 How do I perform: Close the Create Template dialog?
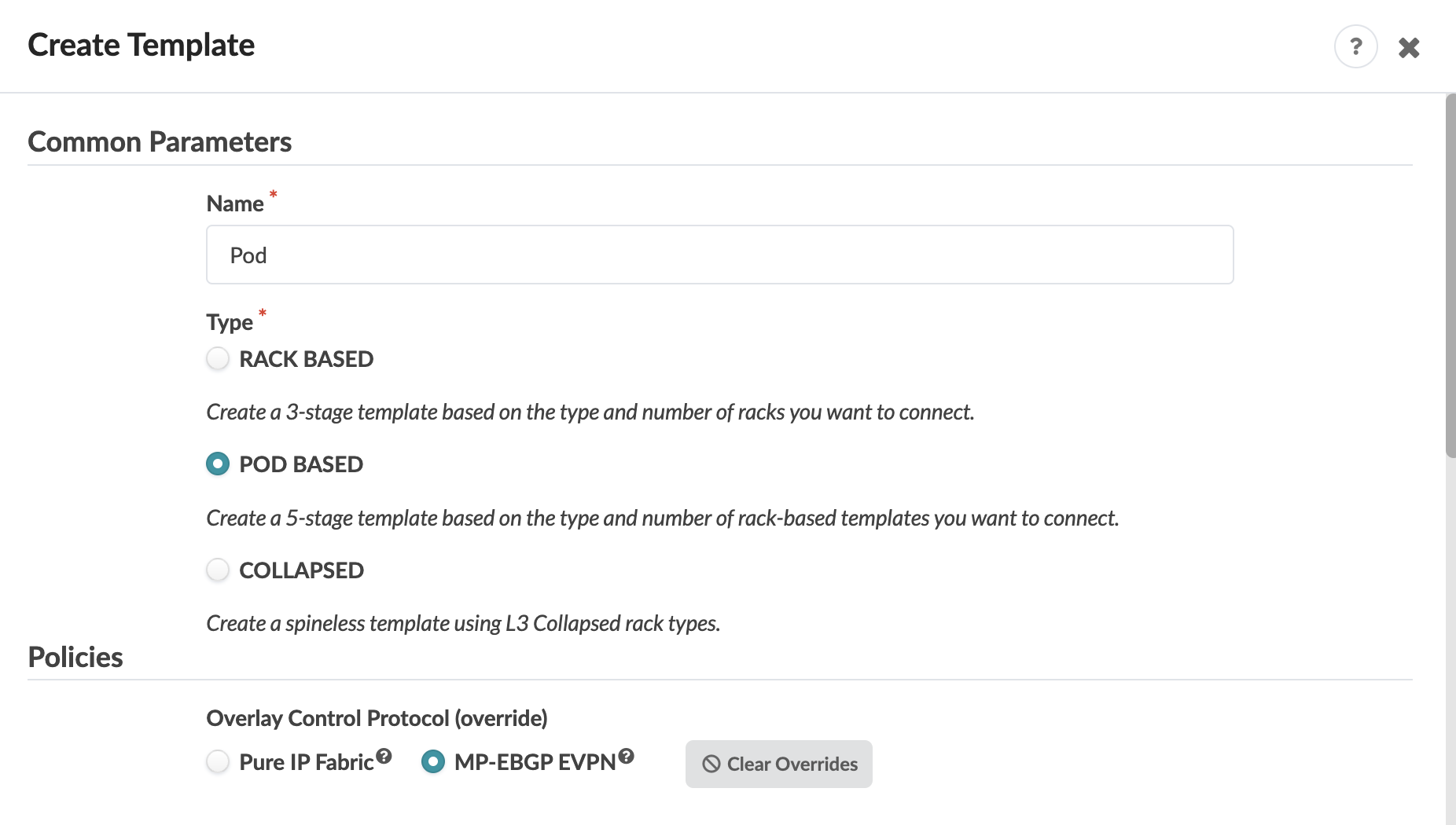[x=1409, y=48]
